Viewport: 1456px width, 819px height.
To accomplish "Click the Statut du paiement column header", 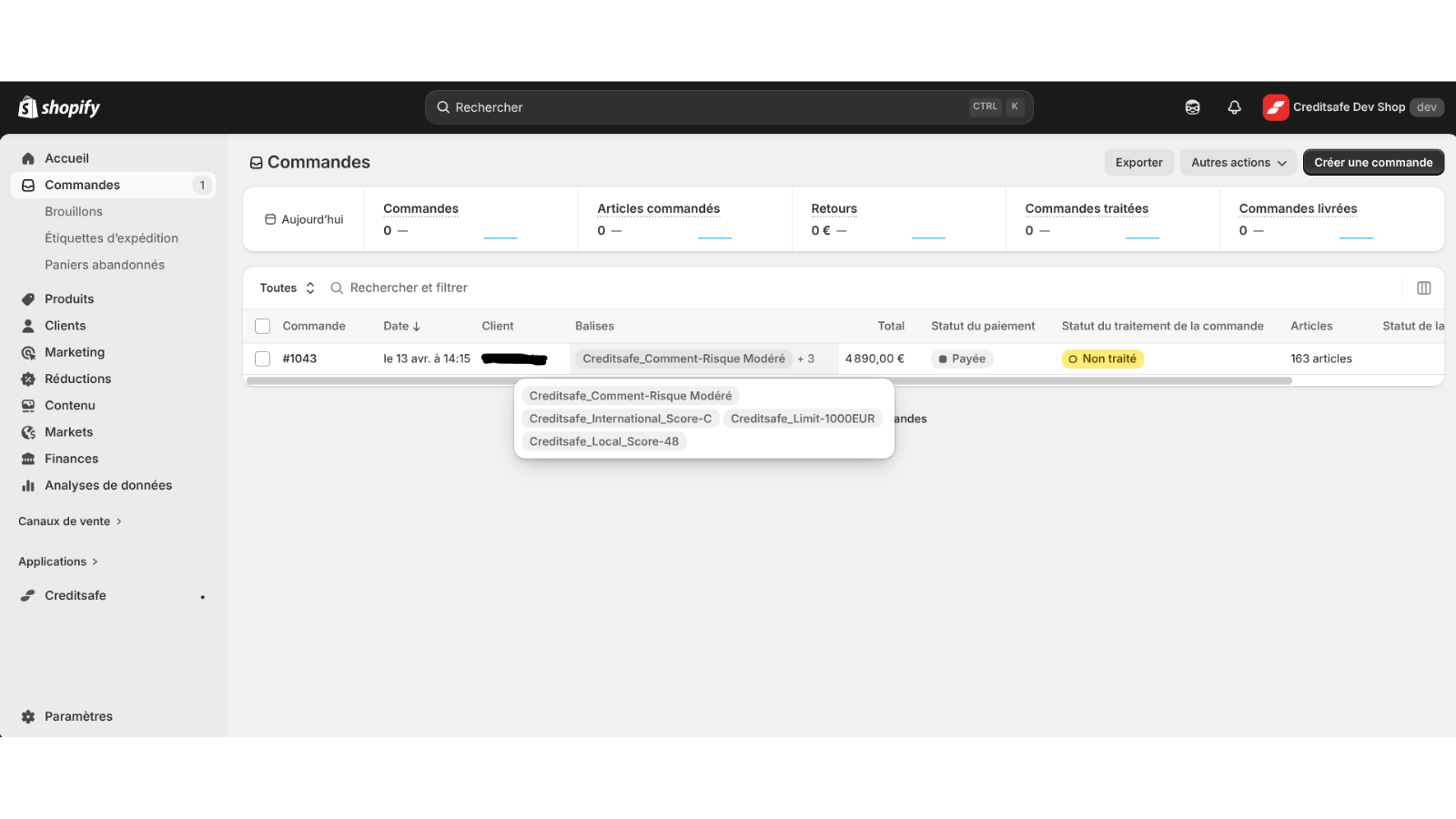I will (x=983, y=326).
